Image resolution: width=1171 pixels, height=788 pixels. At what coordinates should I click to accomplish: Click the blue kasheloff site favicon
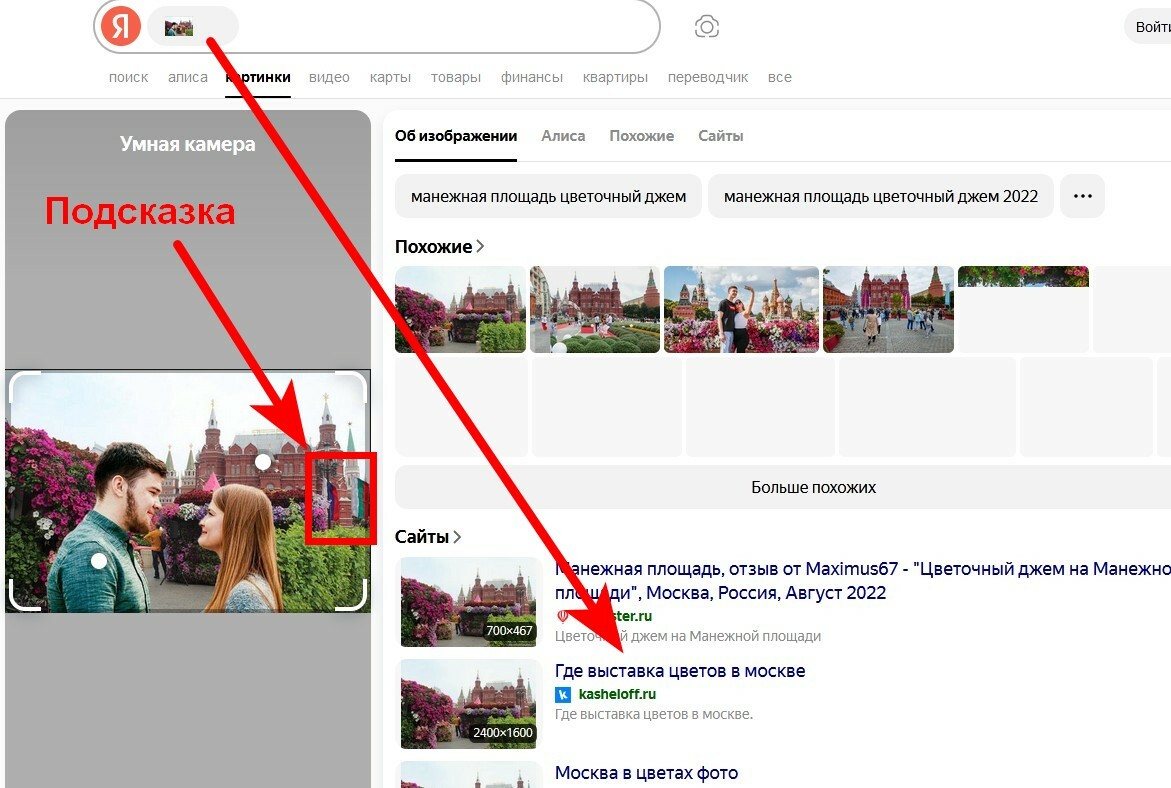tap(563, 695)
